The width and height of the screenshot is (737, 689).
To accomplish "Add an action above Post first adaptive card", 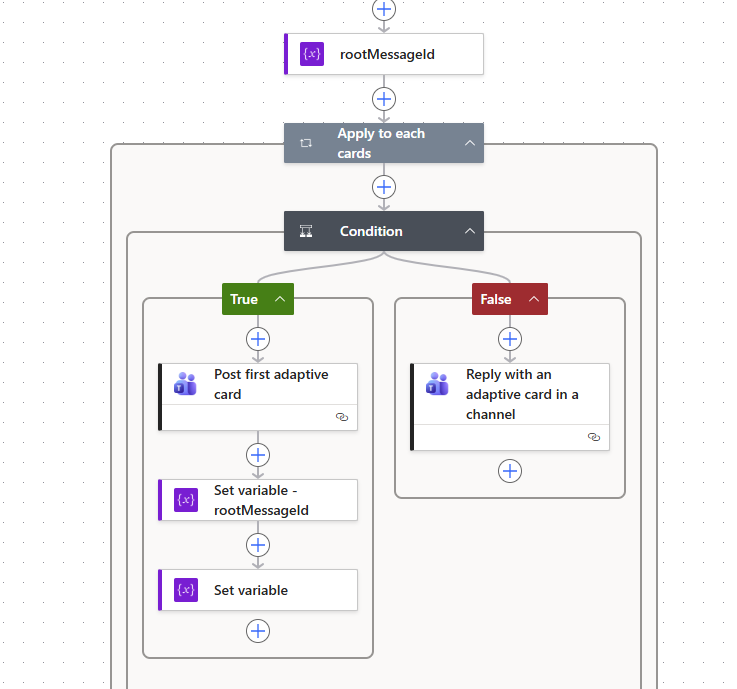I will tap(258, 339).
